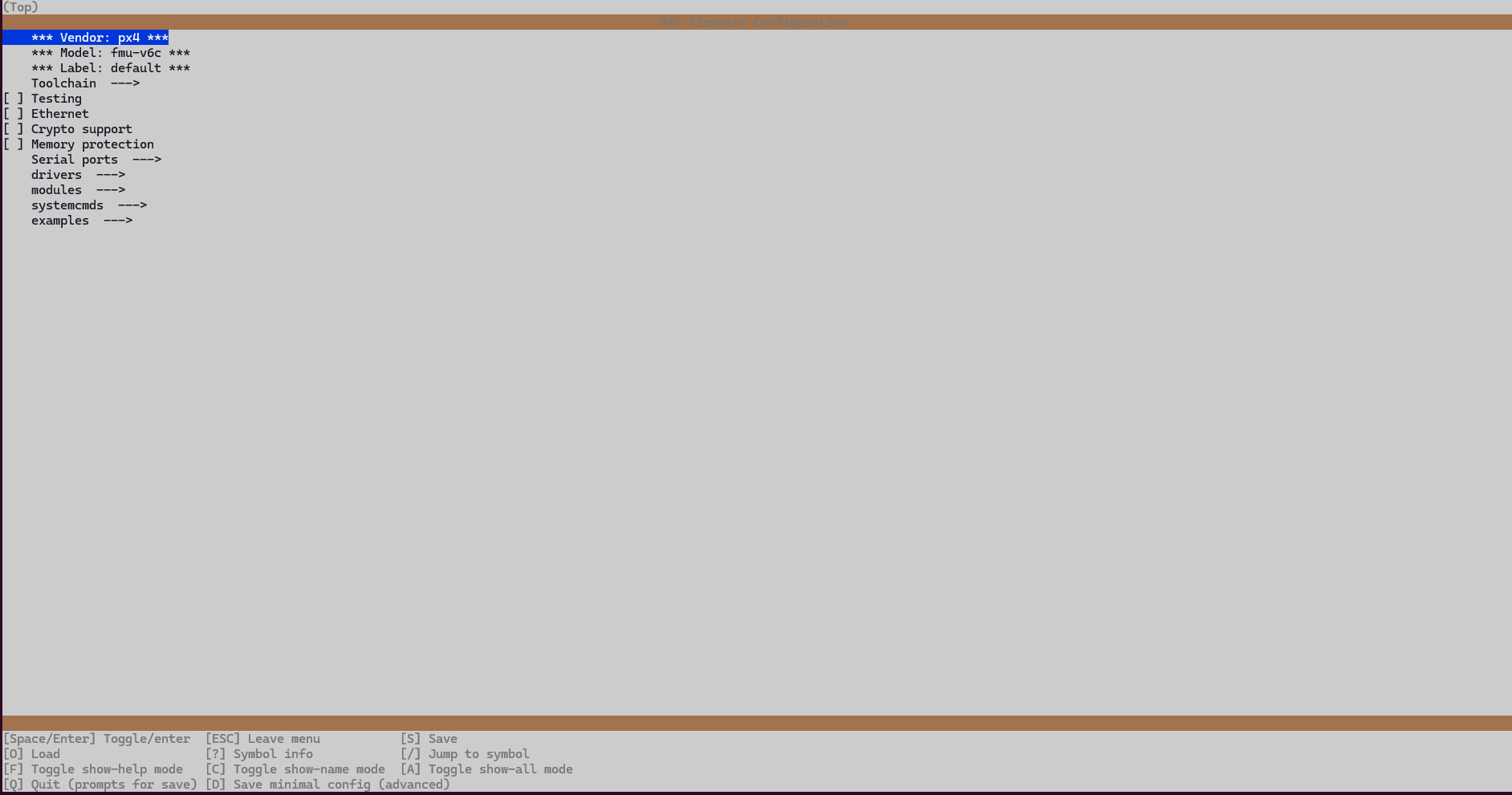Select the Model: fmu-v6c entry

point(110,53)
